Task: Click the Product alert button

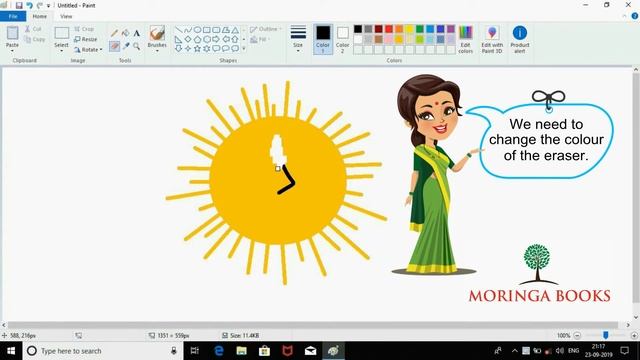Action: tap(520, 39)
